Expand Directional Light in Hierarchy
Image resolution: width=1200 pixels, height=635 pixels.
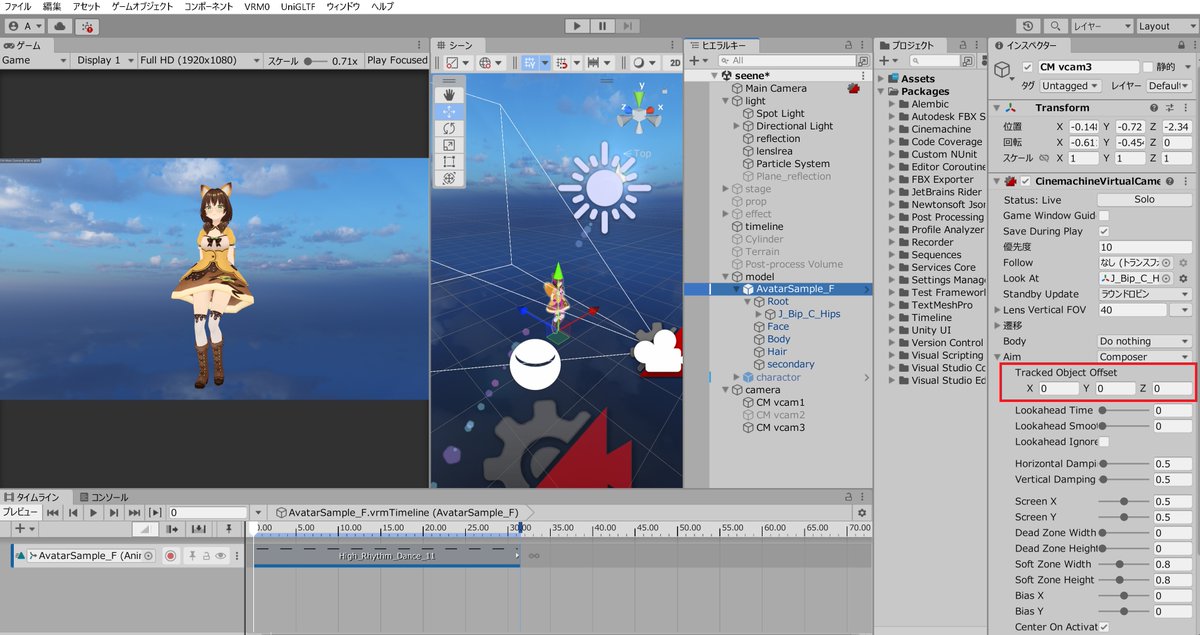[x=736, y=126]
